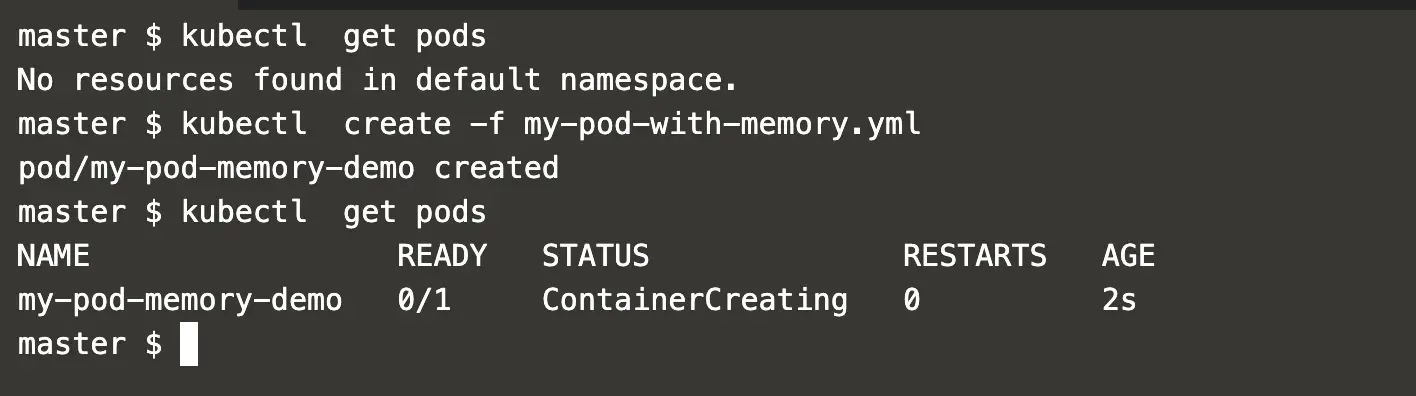Click the first 'kubectl get pods' command
The height and width of the screenshot is (396, 1416).
click(x=334, y=37)
